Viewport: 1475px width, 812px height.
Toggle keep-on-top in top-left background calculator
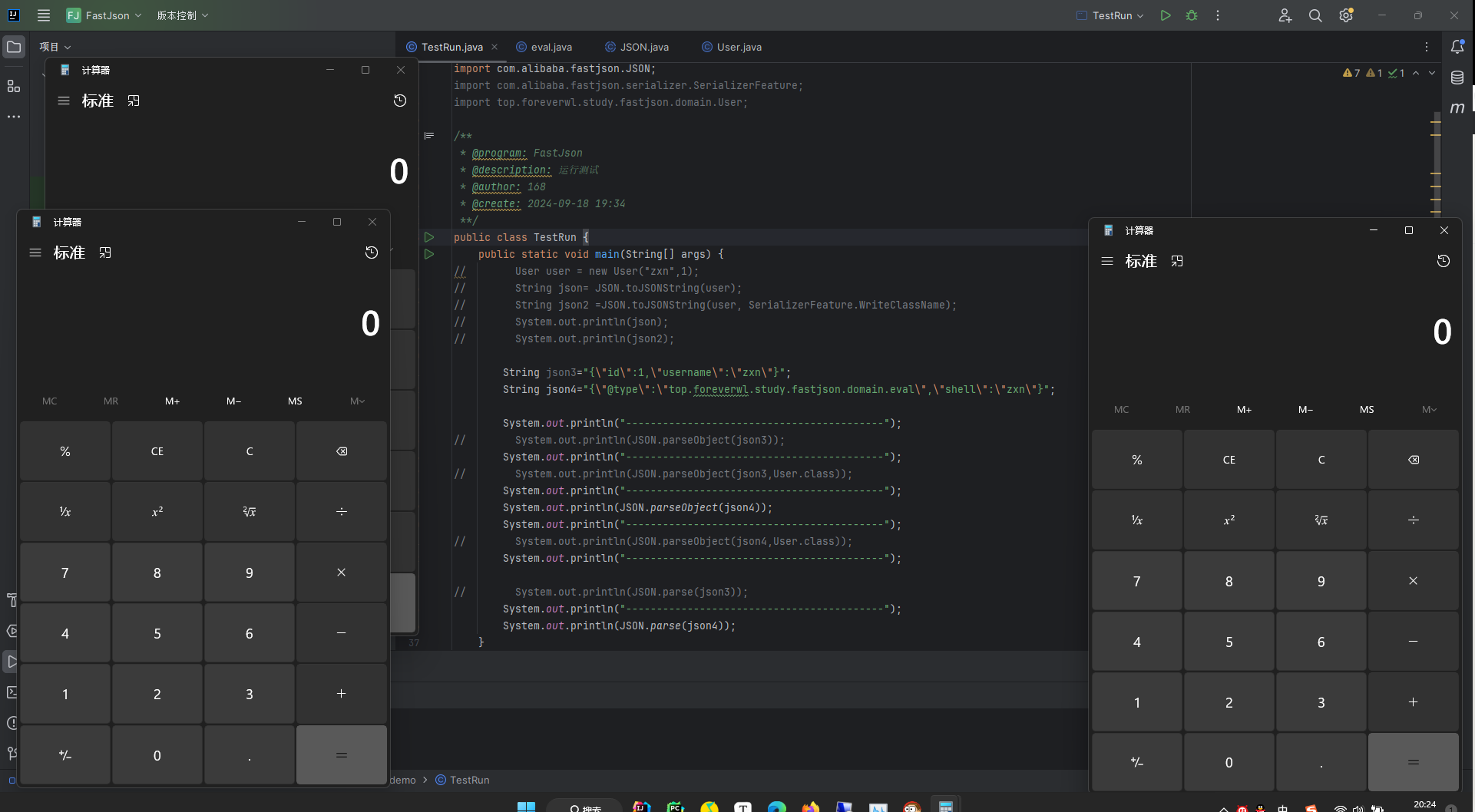pyautogui.click(x=134, y=101)
